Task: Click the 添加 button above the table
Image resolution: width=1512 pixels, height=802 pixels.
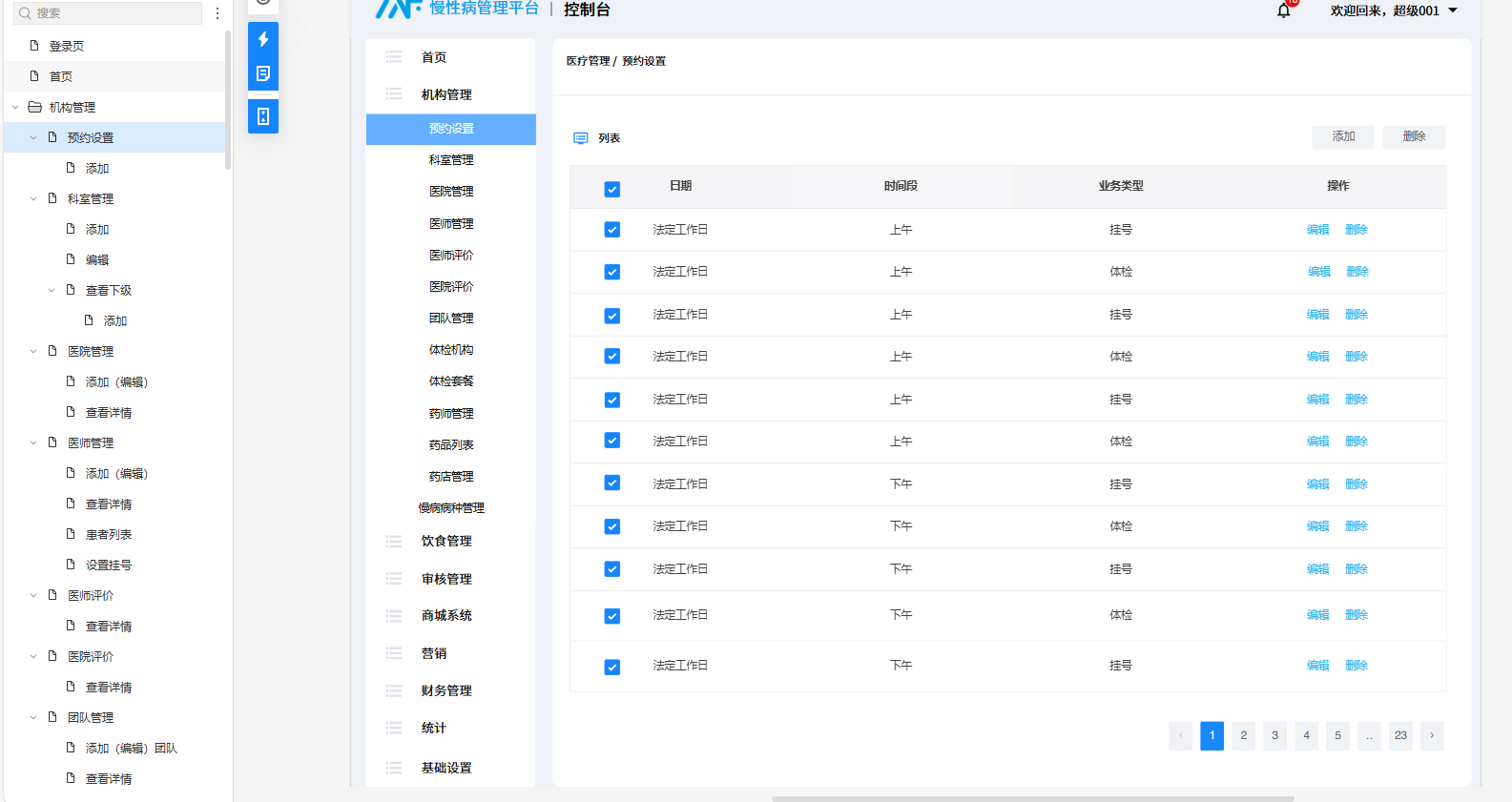Action: (x=1343, y=137)
